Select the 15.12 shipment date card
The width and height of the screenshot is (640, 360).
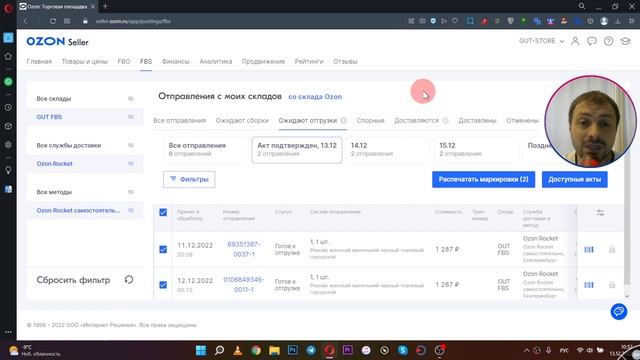tap(476, 150)
